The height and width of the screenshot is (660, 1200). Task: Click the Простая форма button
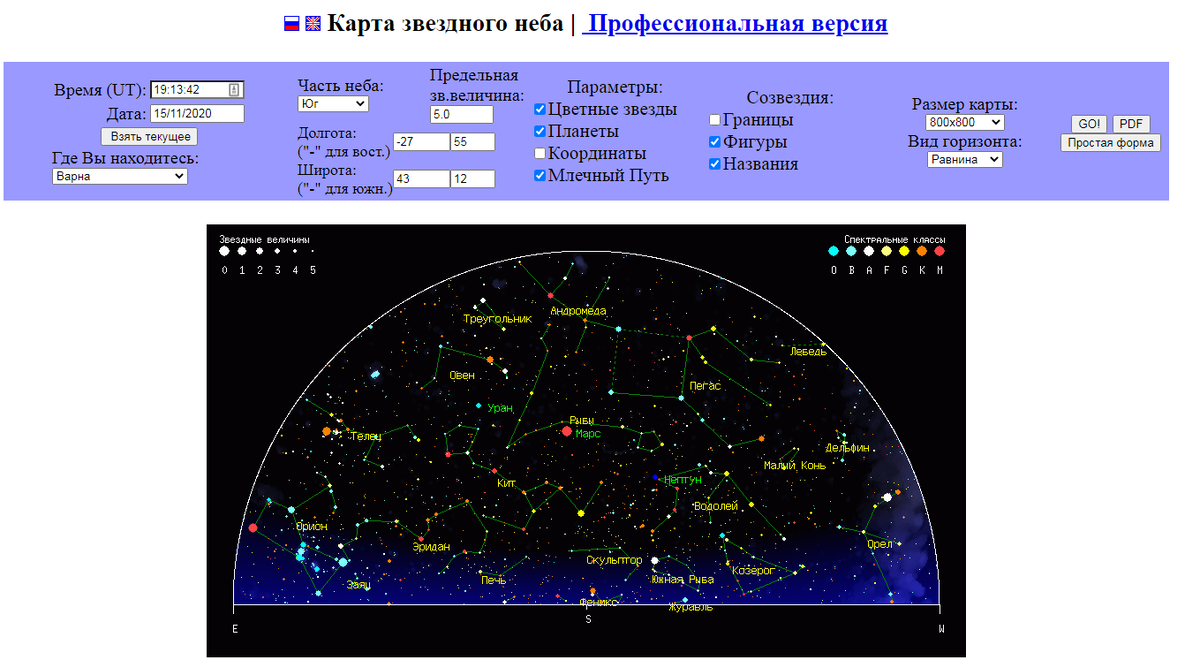click(x=1110, y=142)
